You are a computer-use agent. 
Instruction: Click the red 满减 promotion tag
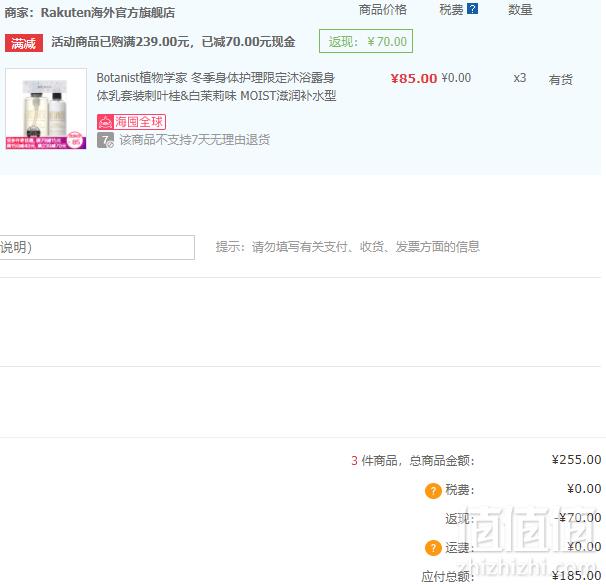pos(24,43)
